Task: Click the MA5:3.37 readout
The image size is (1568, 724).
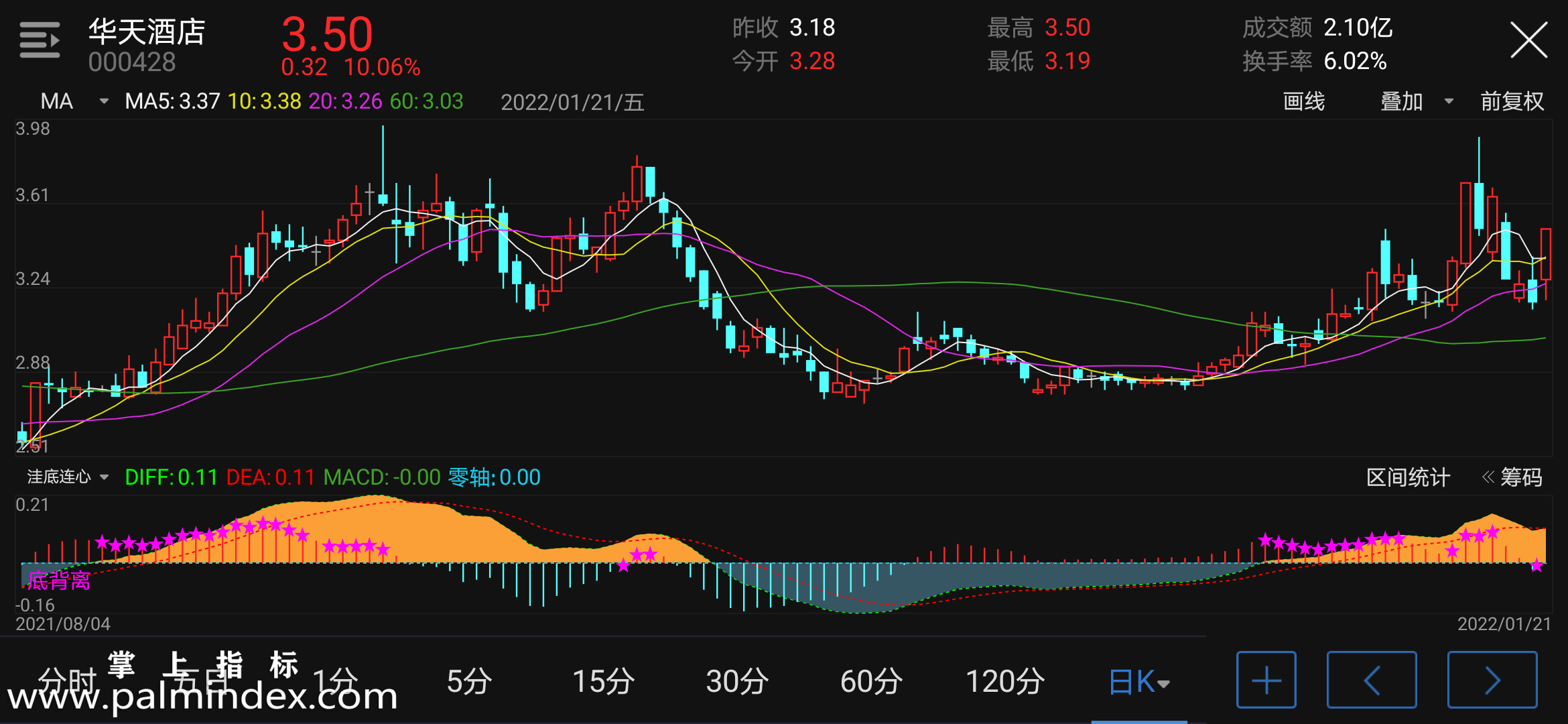Action: pyautogui.click(x=172, y=101)
